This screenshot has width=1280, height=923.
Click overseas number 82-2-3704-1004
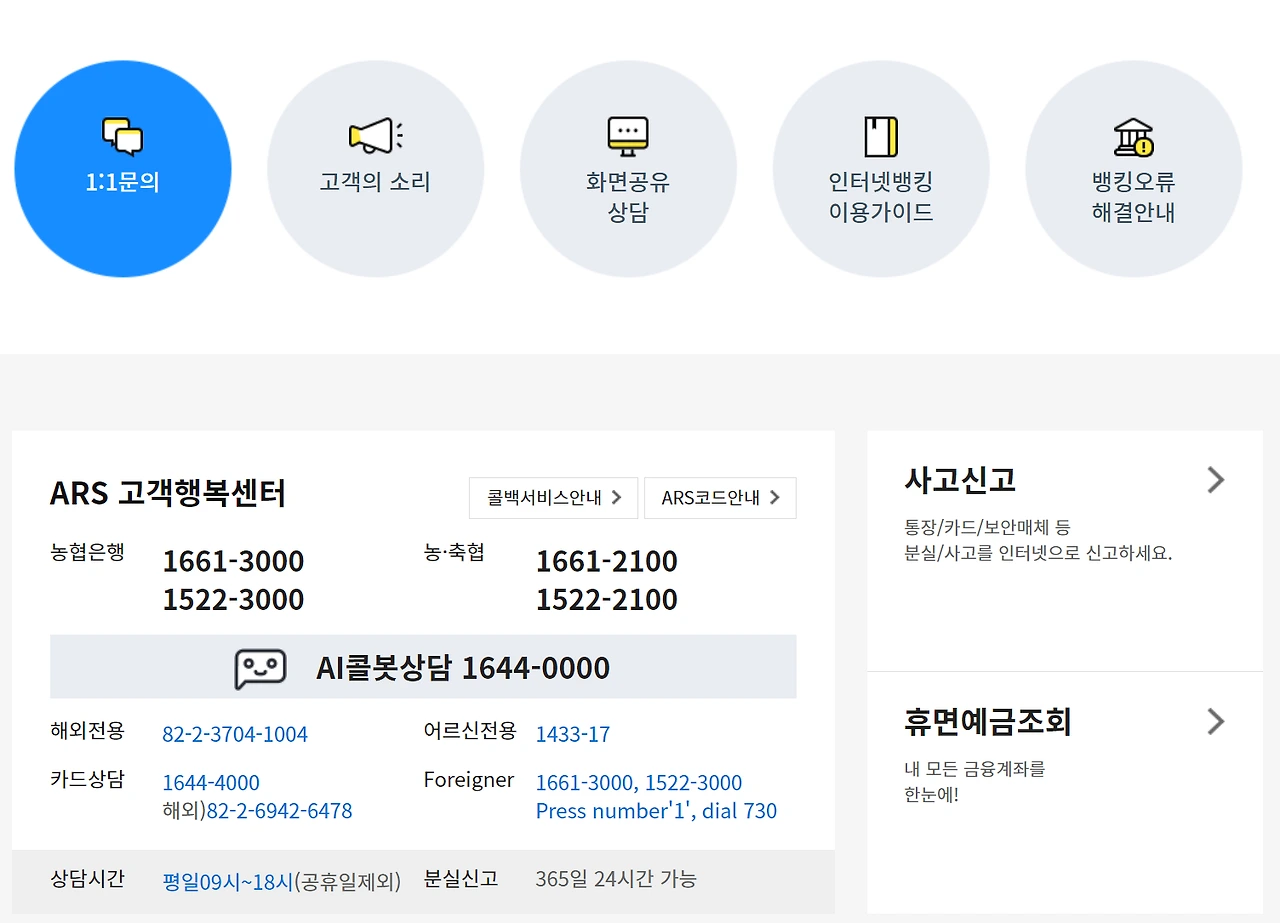coord(235,734)
